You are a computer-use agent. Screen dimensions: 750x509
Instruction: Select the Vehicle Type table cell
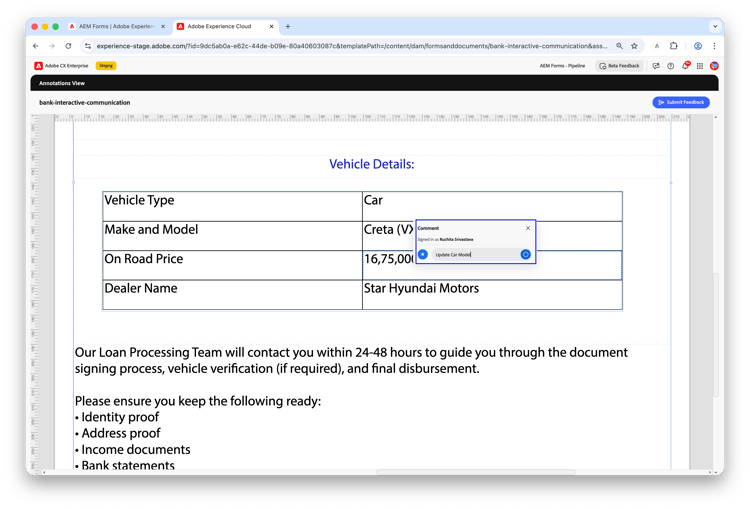tap(232, 206)
